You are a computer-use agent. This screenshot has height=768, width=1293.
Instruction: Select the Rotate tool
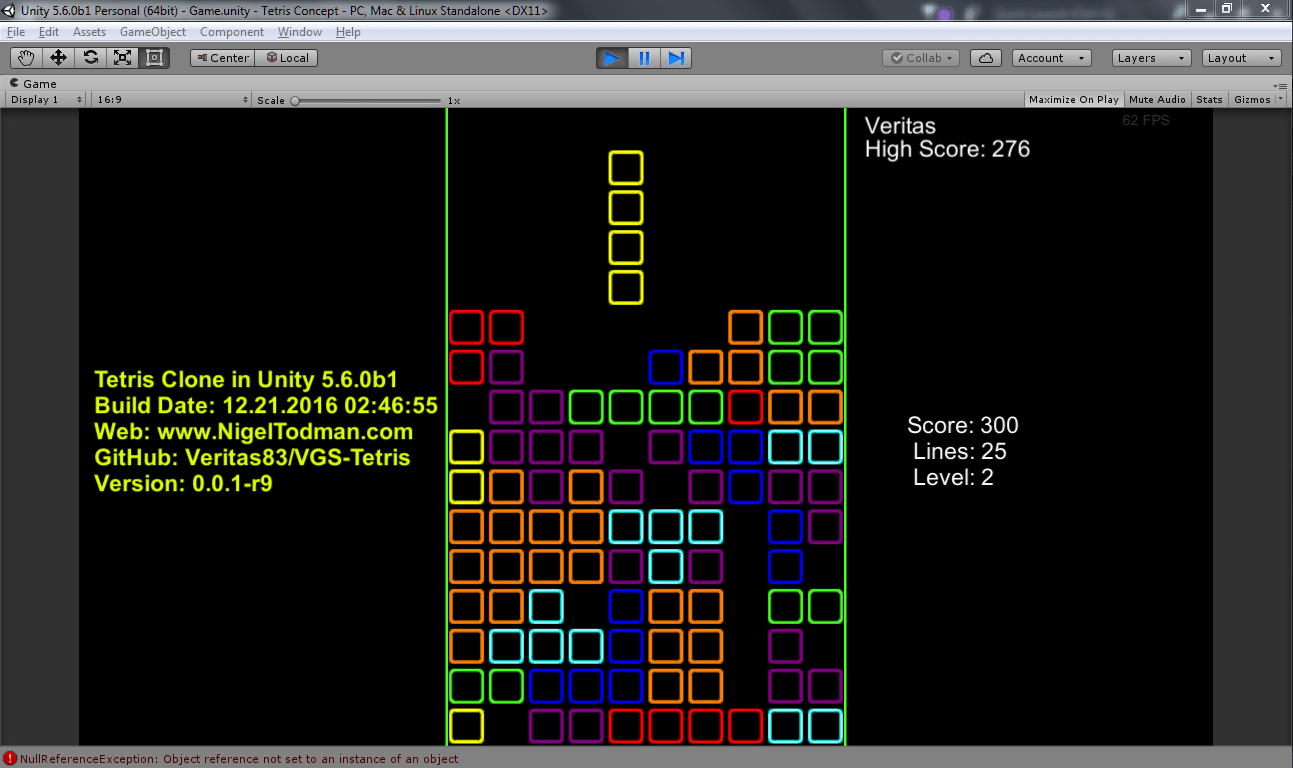coord(90,57)
